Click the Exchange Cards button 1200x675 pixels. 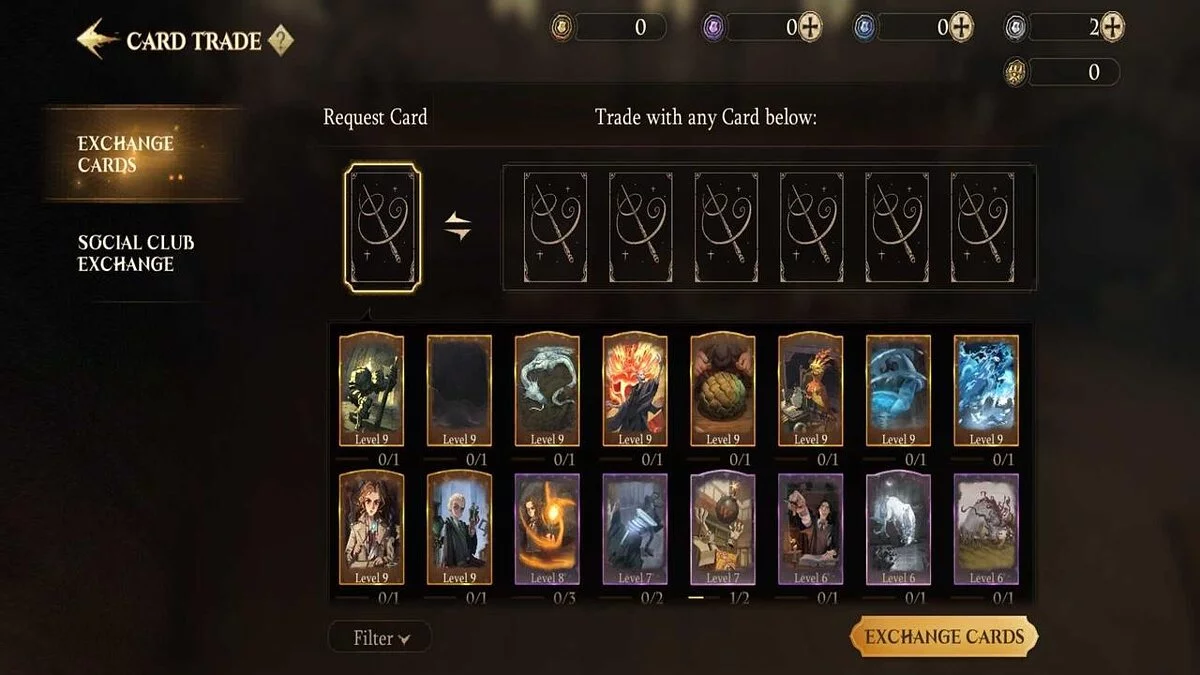(x=944, y=637)
